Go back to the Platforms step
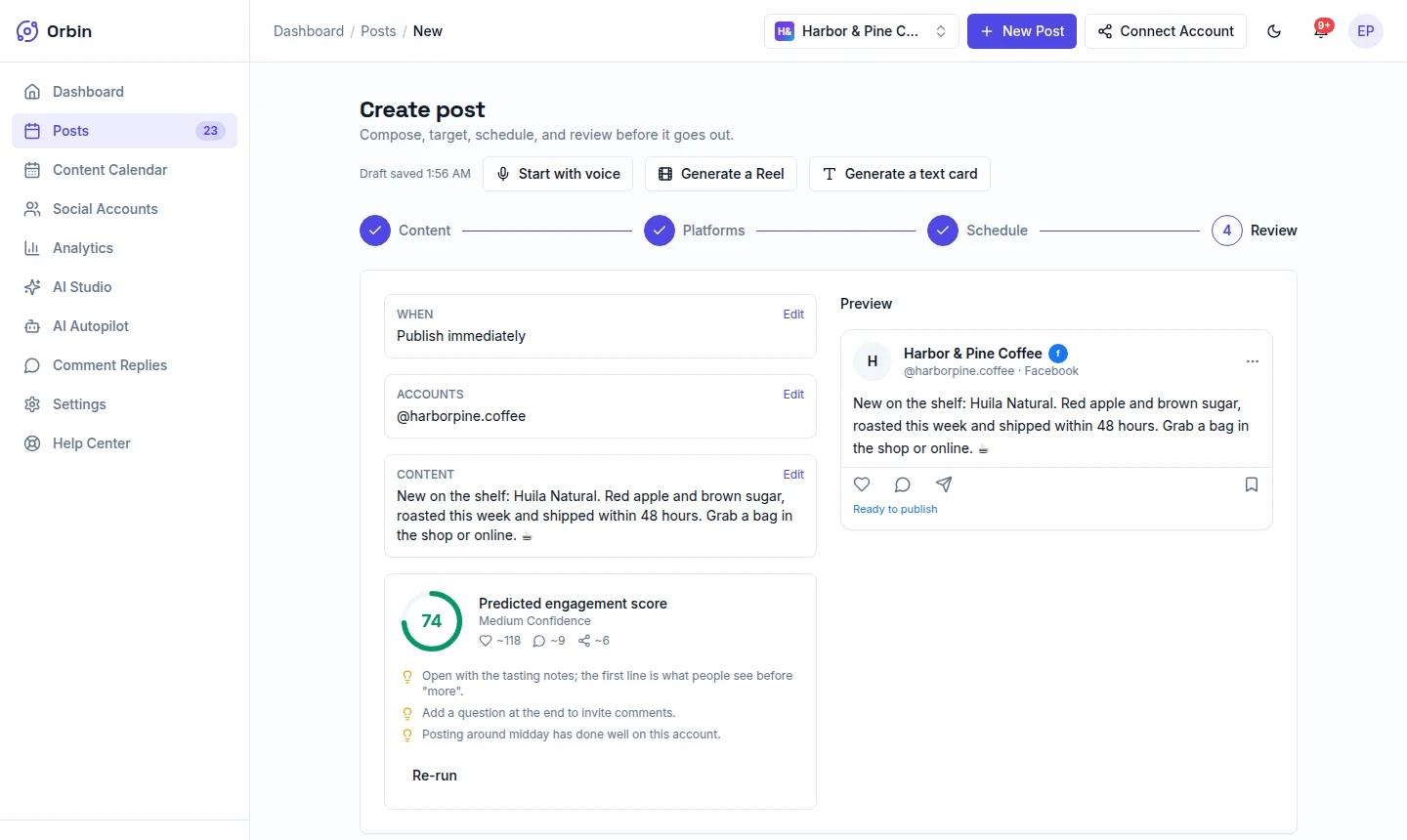Image resolution: width=1407 pixels, height=840 pixels. [x=695, y=231]
